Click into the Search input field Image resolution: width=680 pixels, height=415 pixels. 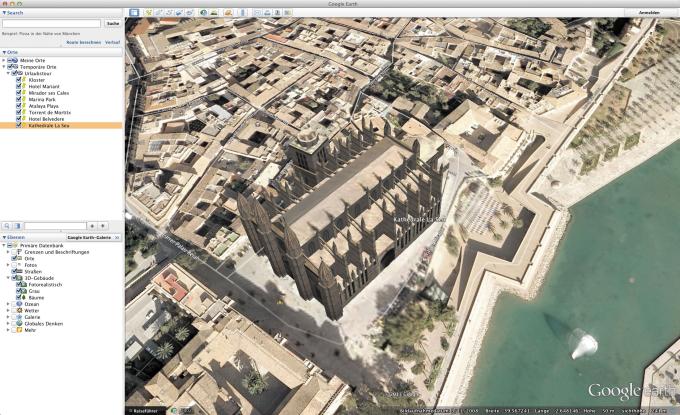[52, 23]
